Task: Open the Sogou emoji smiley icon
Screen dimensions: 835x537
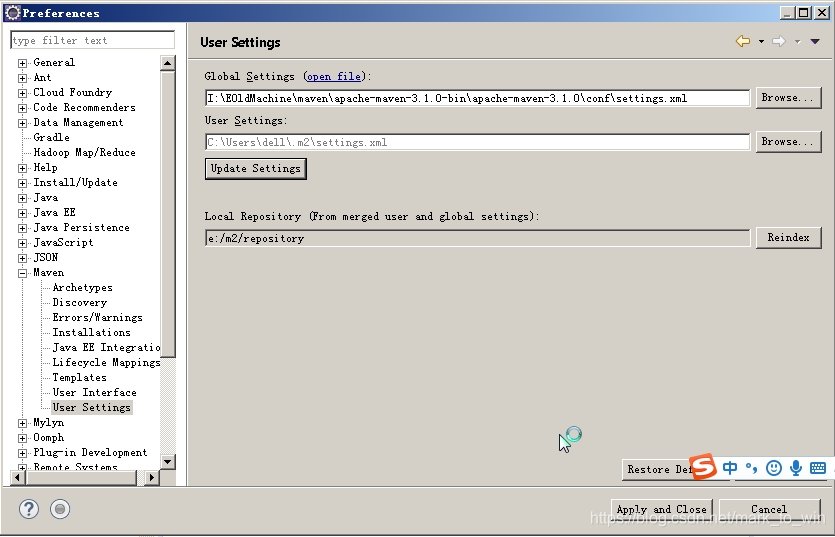Action: [x=774, y=468]
